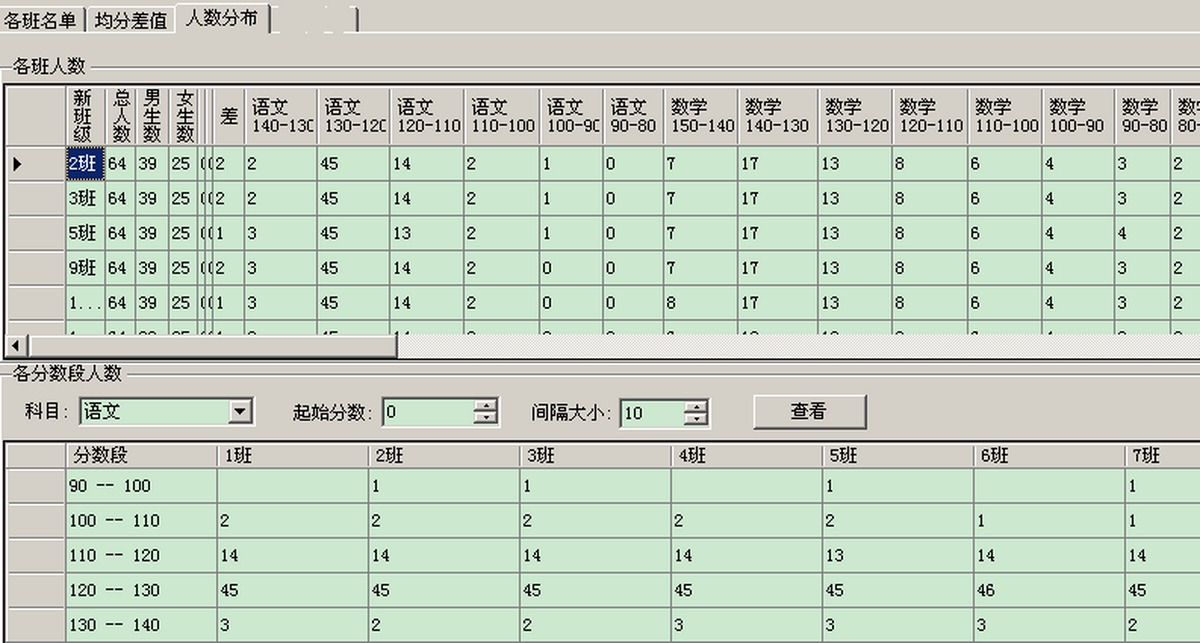Click the 语文 130-120 column header
The width and height of the screenshot is (1200, 643).
pyautogui.click(x=354, y=116)
